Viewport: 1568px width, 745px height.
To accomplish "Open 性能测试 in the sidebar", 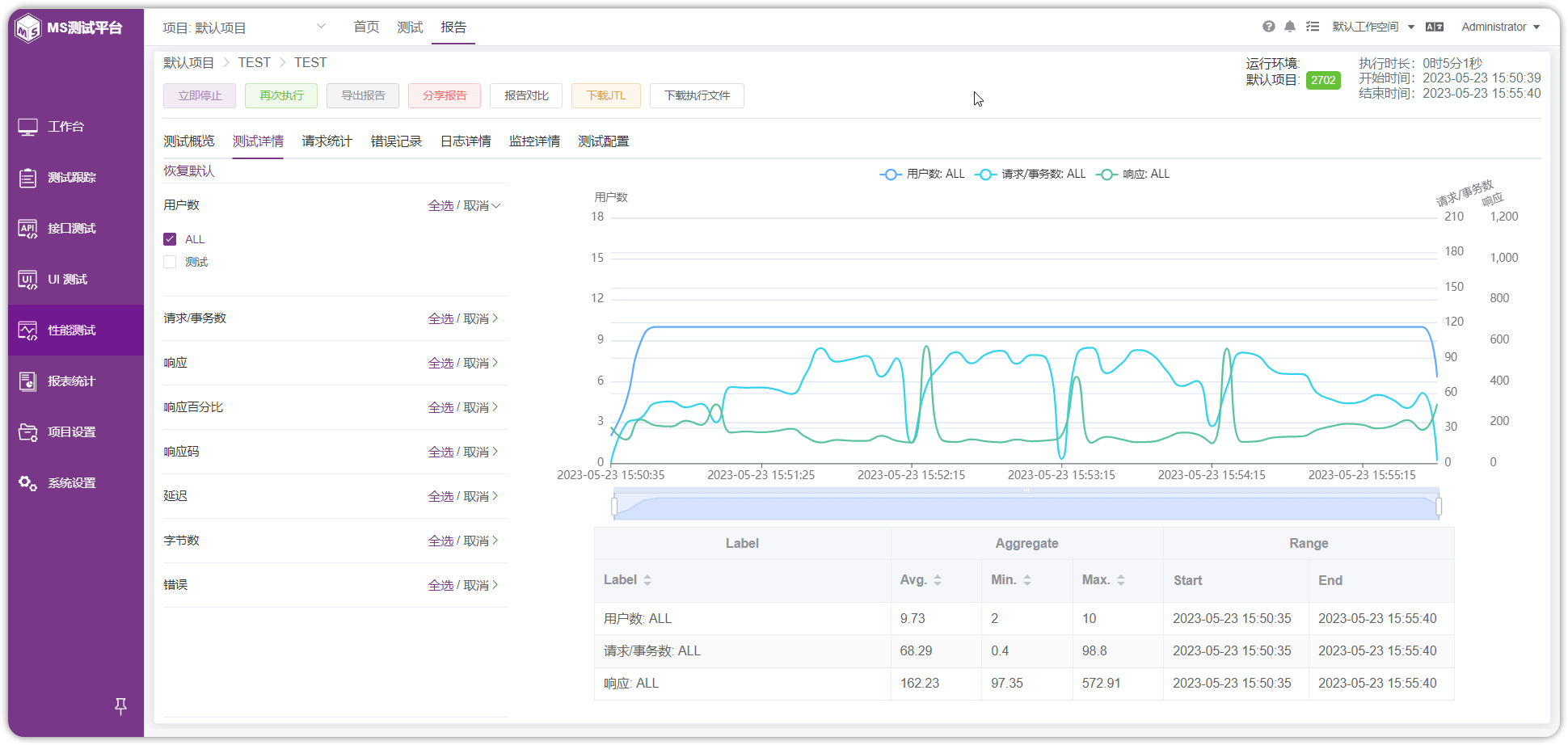I will coord(76,330).
